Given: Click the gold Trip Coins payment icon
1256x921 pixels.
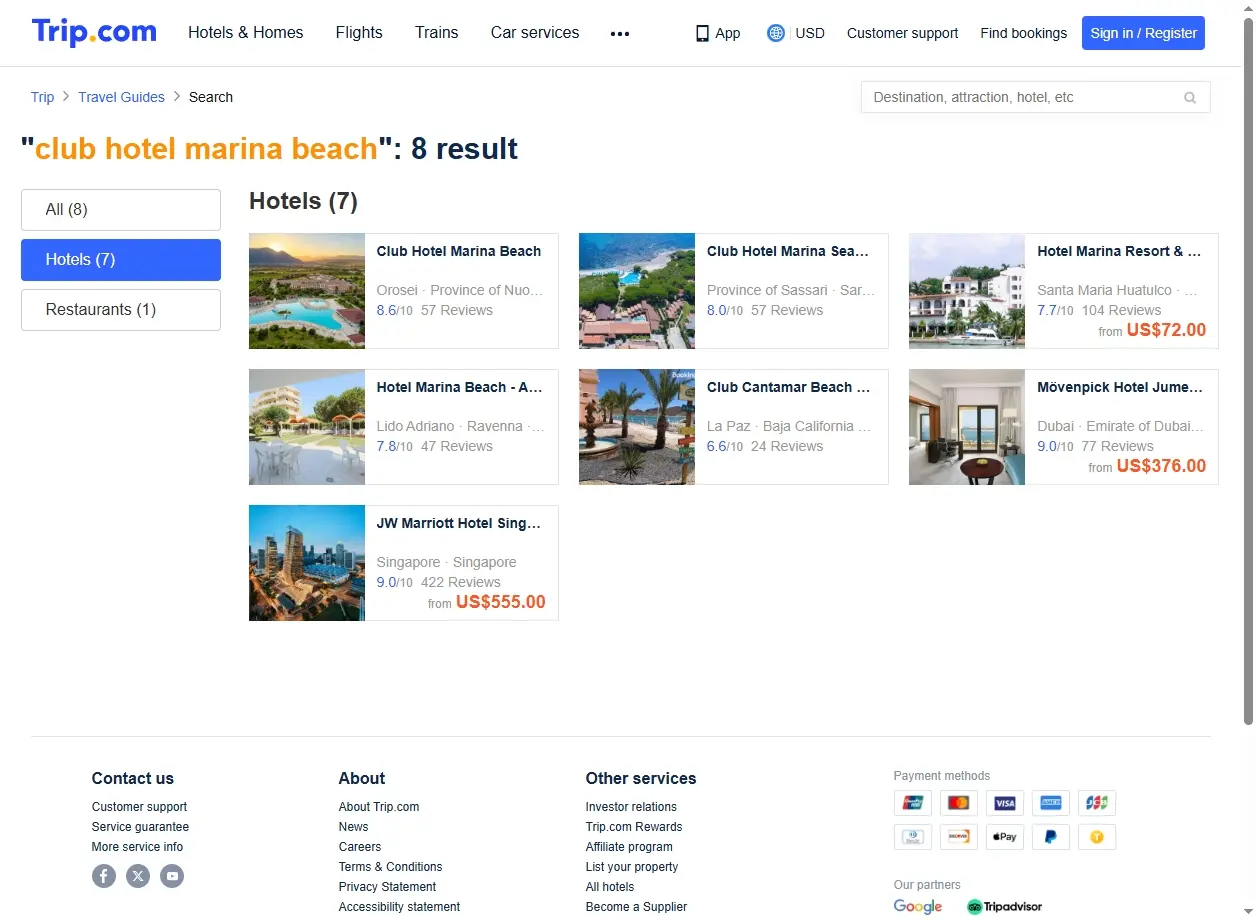Looking at the screenshot, I should click(1097, 837).
